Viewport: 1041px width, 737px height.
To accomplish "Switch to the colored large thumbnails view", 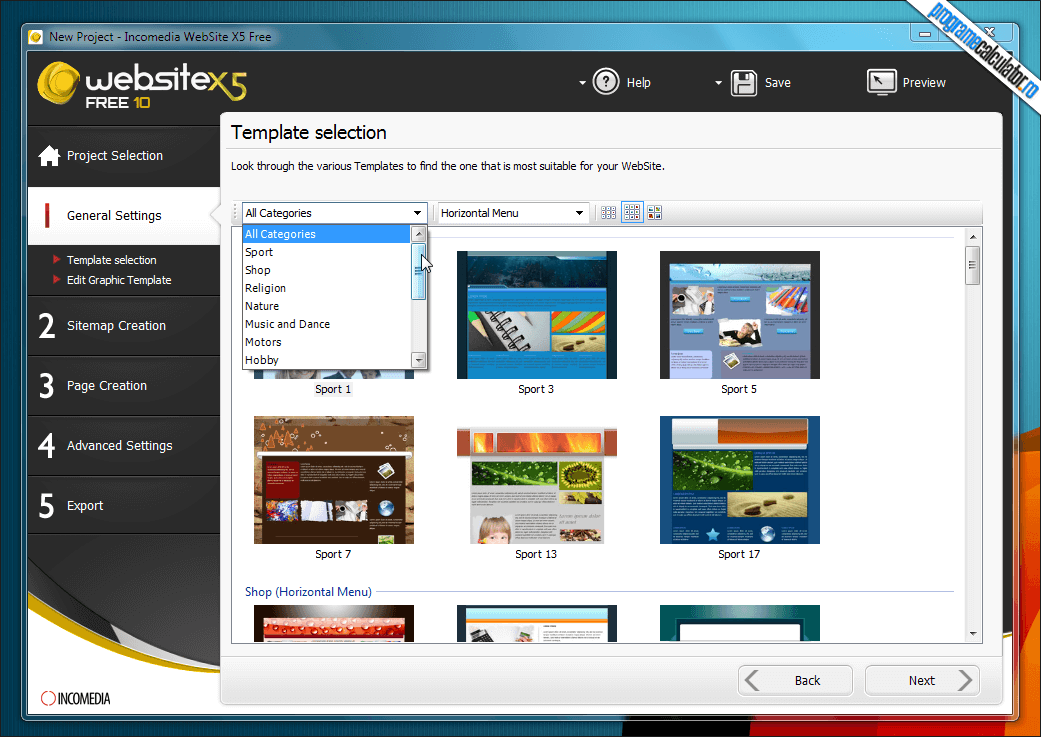I will point(655,212).
